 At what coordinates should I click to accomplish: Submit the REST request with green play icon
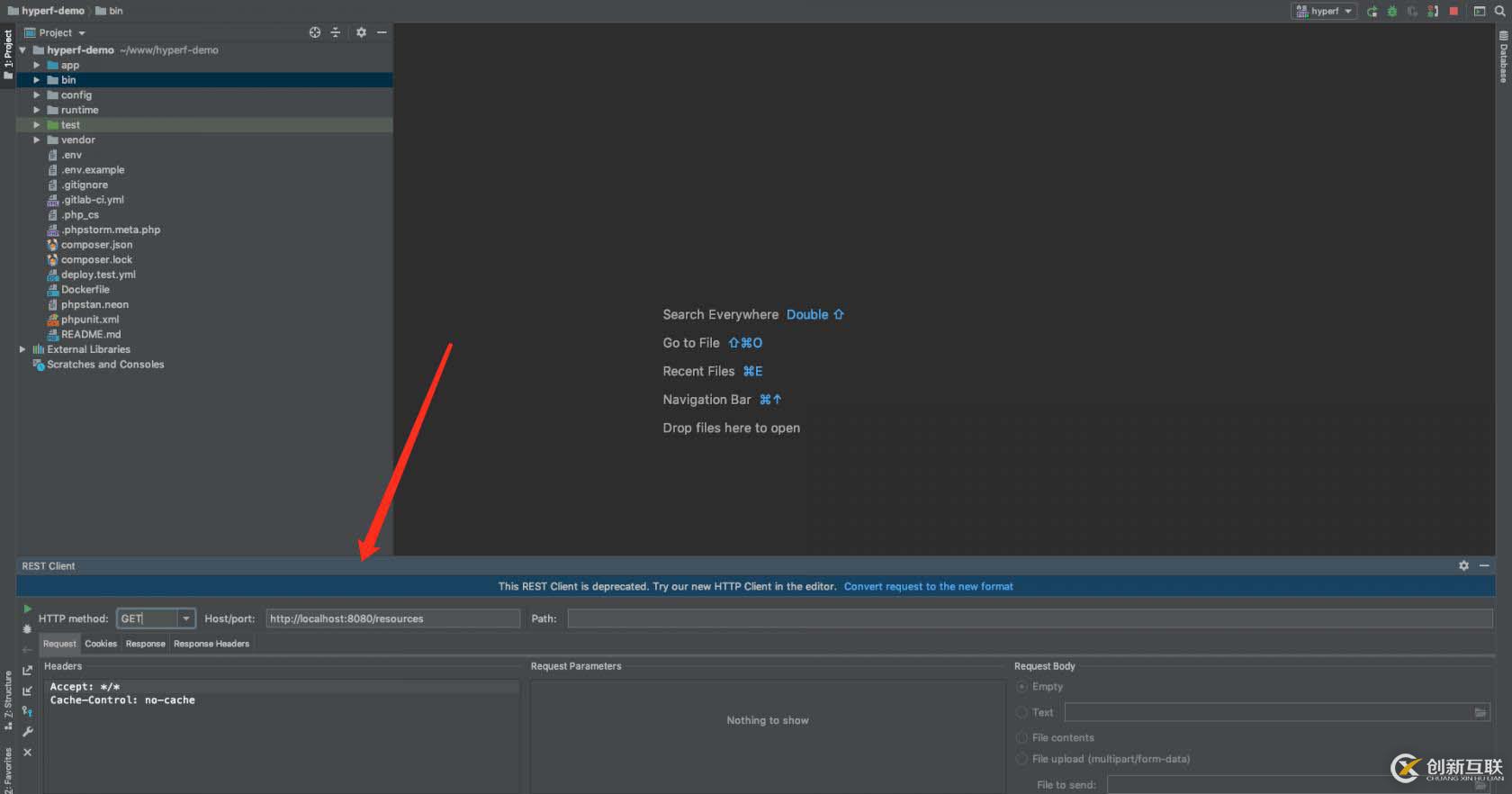[27, 609]
